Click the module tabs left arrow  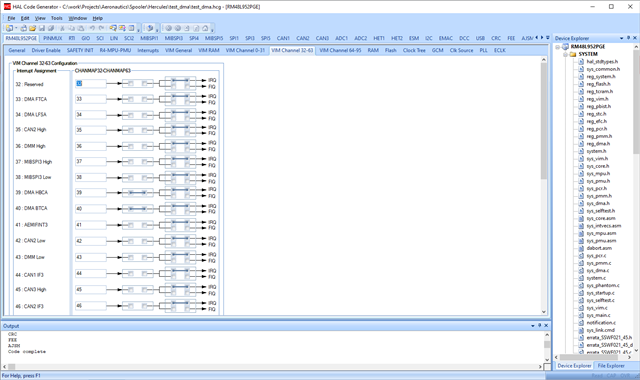click(x=536, y=38)
